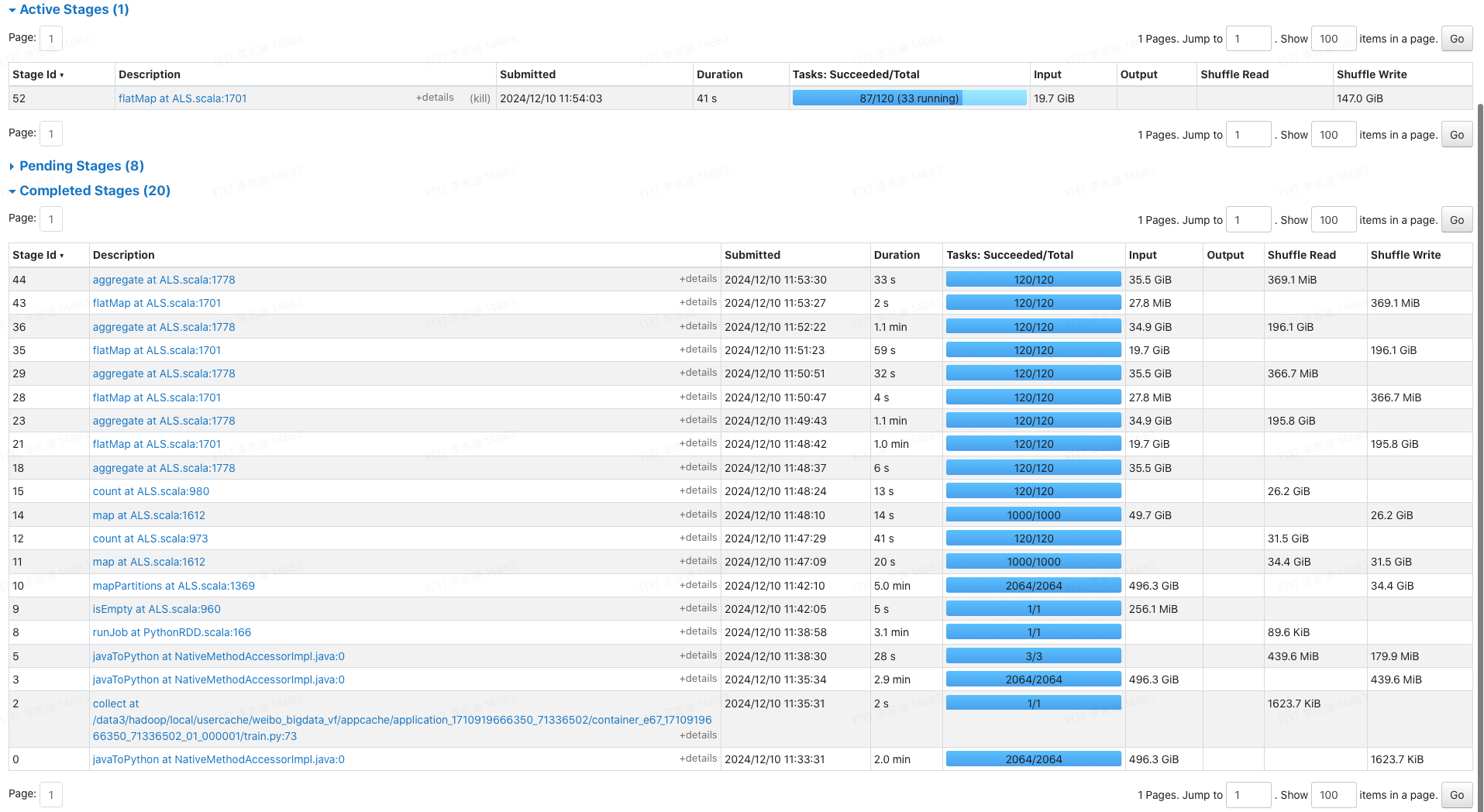
Task: Collapse the Active Stages section
Action: tap(68, 9)
